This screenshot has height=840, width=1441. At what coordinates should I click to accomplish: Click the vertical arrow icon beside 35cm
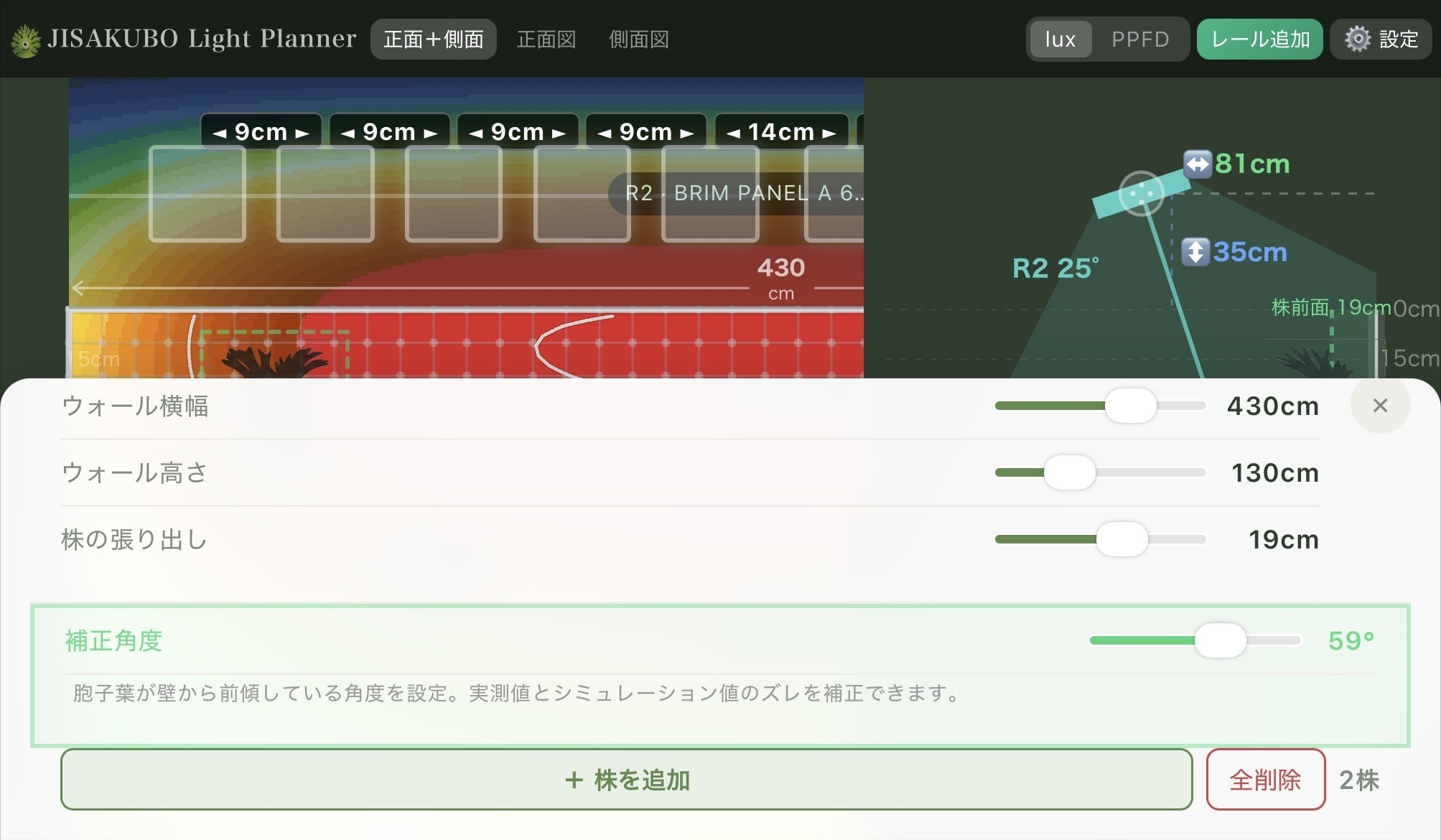pos(1196,252)
